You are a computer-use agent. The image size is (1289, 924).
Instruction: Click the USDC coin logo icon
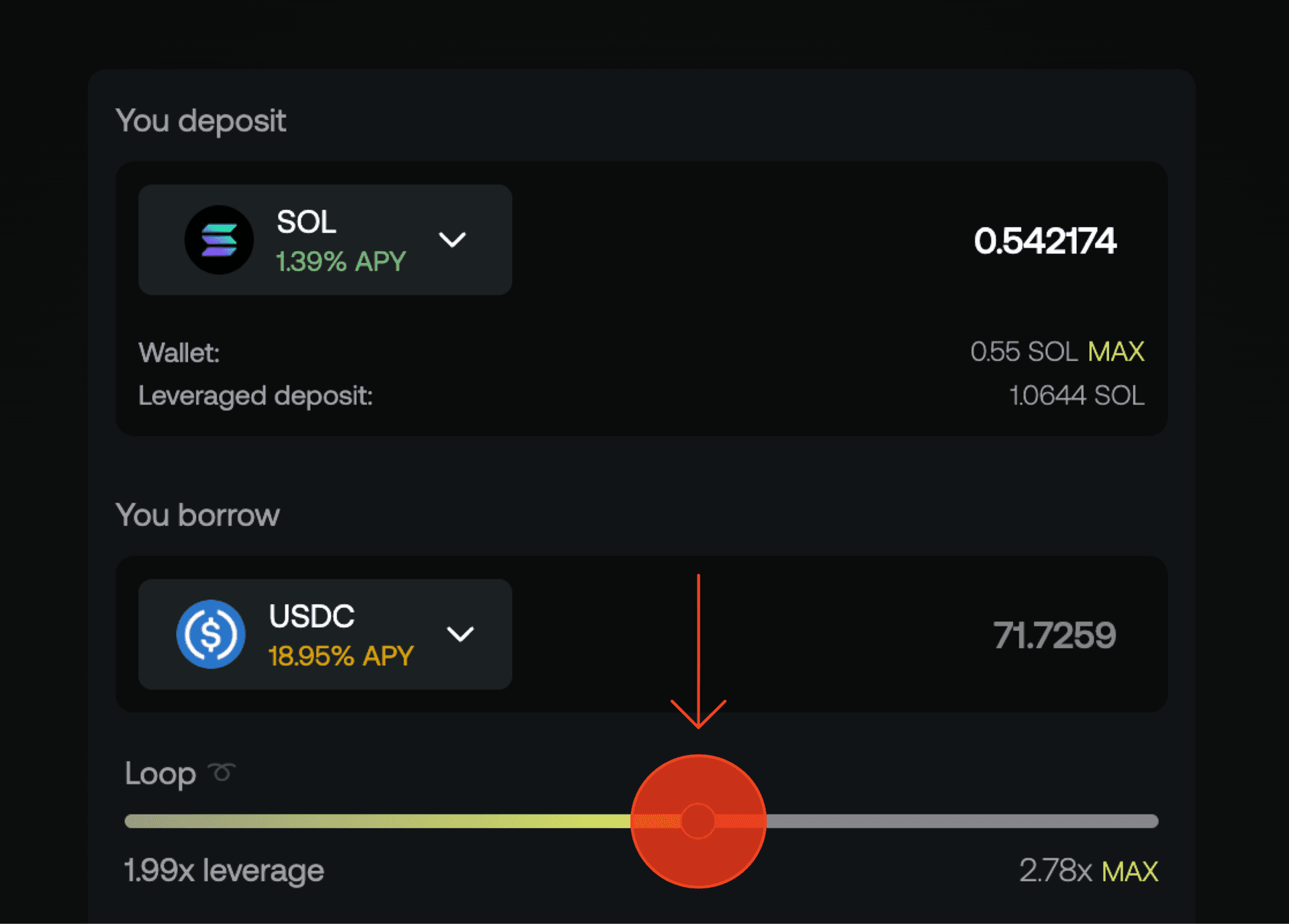pos(211,634)
